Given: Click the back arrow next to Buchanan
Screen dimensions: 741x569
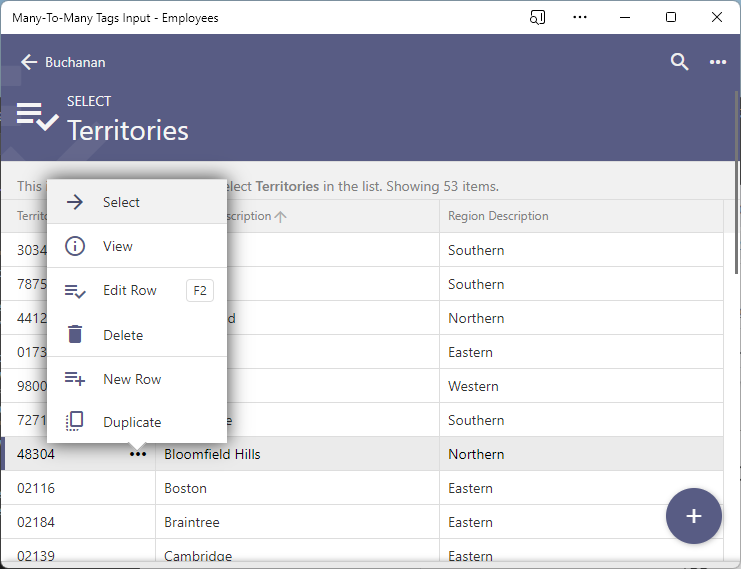Looking at the screenshot, I should tap(29, 62).
